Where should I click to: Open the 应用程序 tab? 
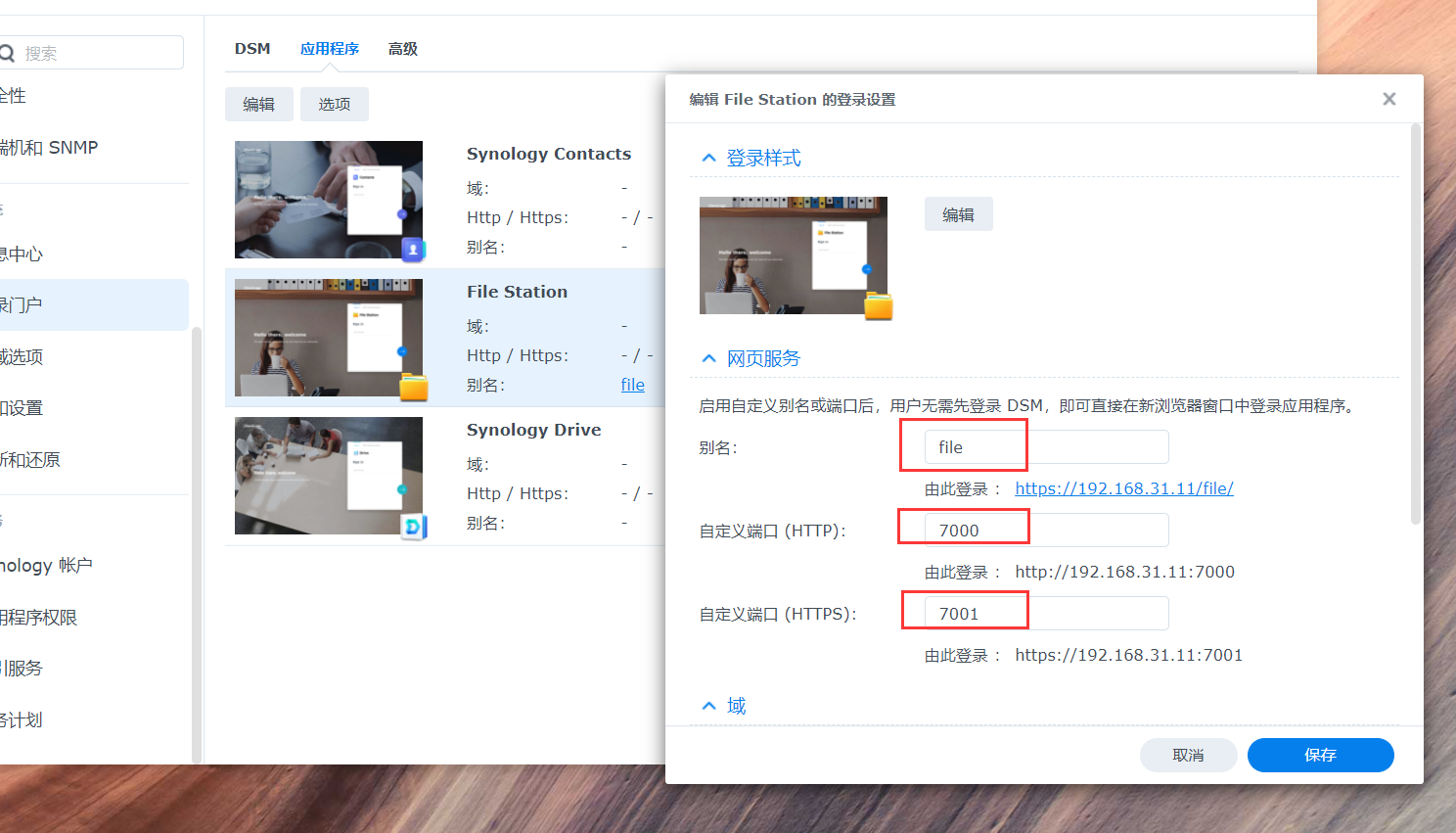tap(330, 49)
